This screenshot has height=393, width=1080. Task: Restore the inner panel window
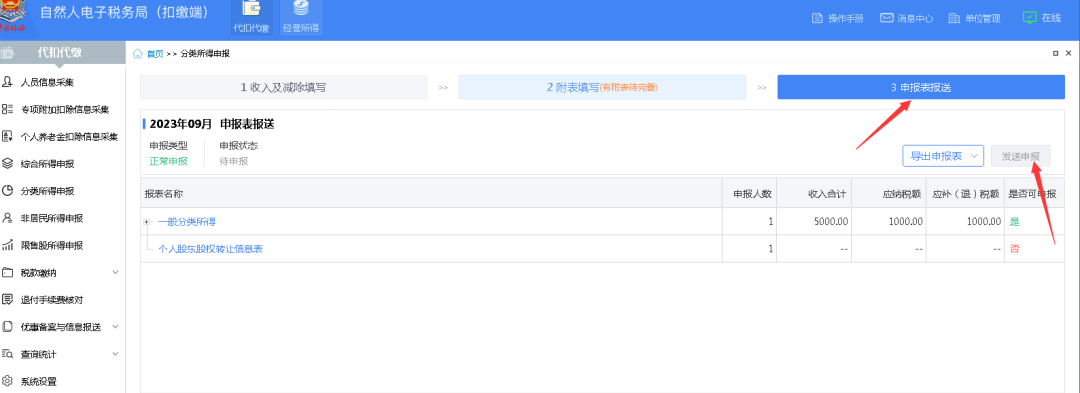pyautogui.click(x=1055, y=53)
